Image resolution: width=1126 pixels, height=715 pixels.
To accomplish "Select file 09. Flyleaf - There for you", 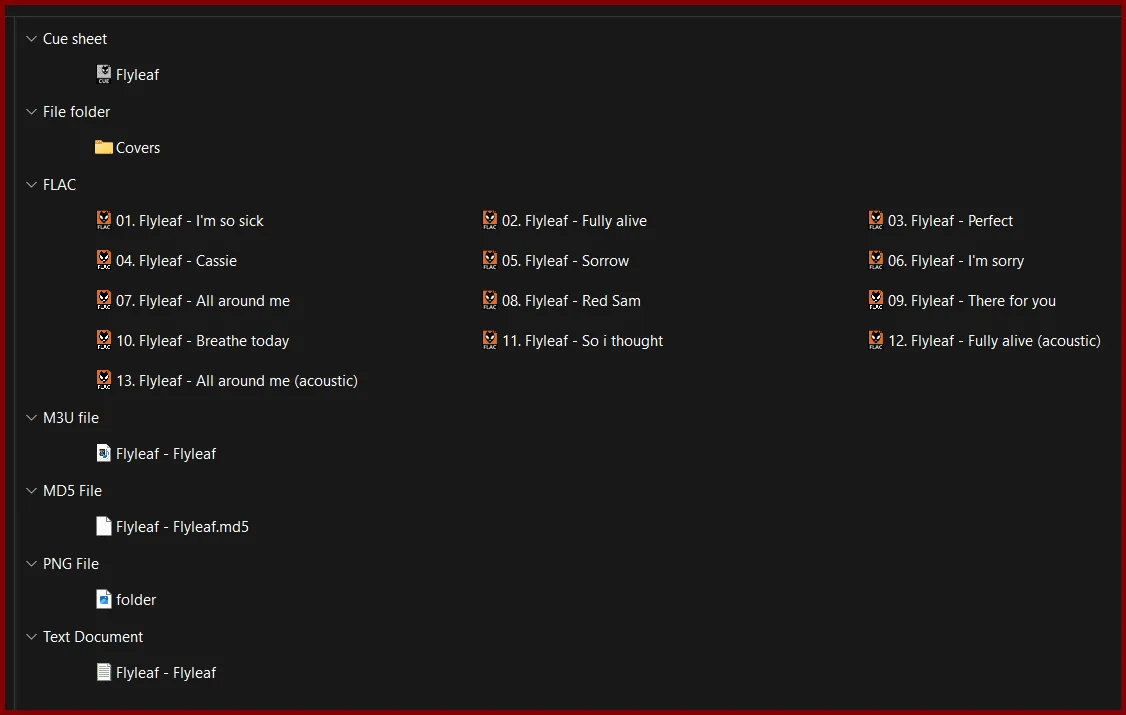I will point(972,301).
